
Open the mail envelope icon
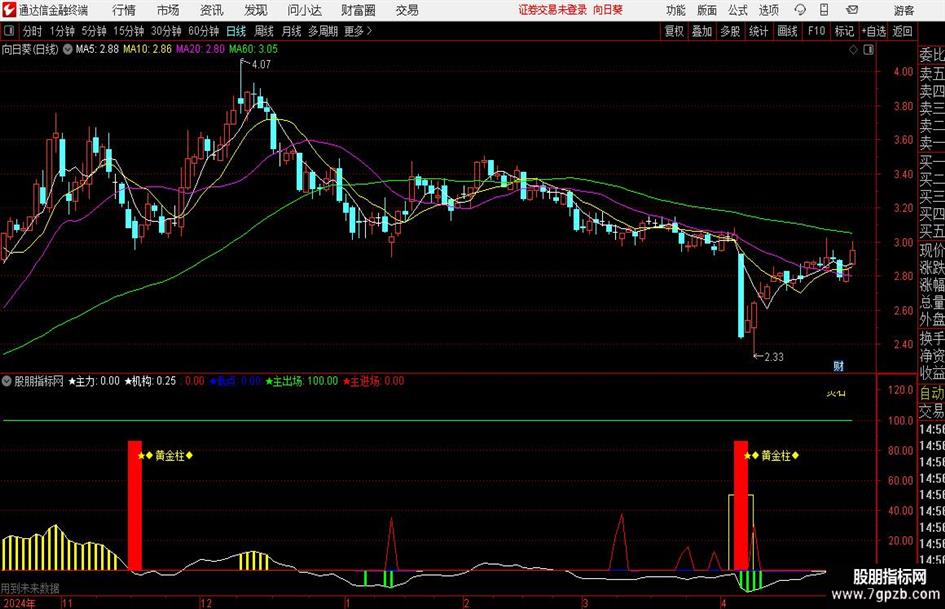tap(852, 10)
